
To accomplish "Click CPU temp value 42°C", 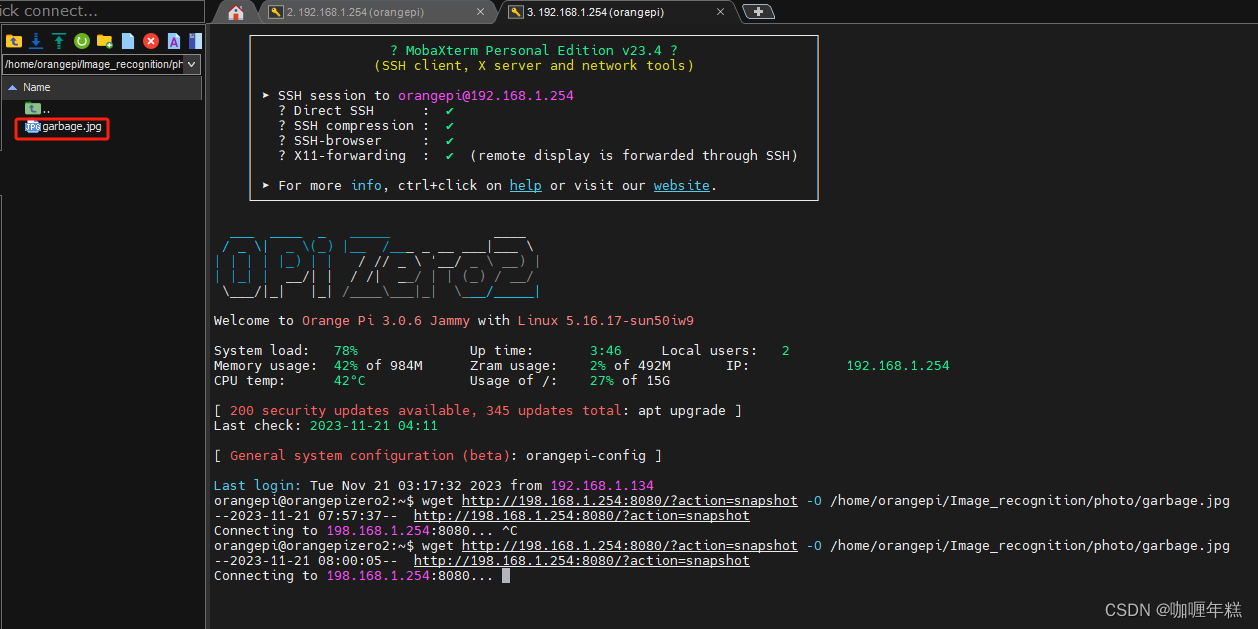I will point(350,380).
